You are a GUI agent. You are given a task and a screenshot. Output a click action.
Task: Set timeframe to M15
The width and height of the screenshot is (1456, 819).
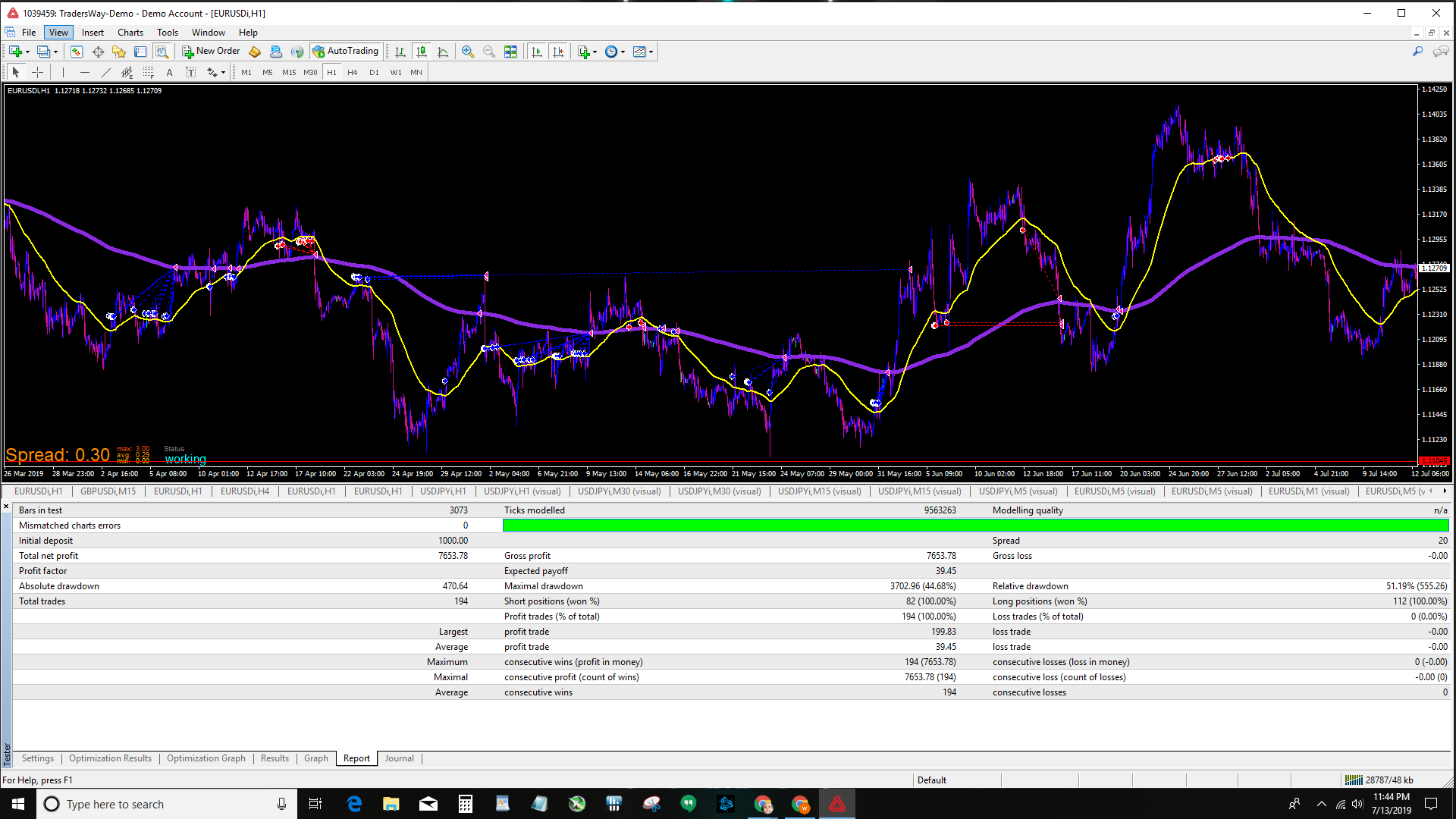click(289, 72)
